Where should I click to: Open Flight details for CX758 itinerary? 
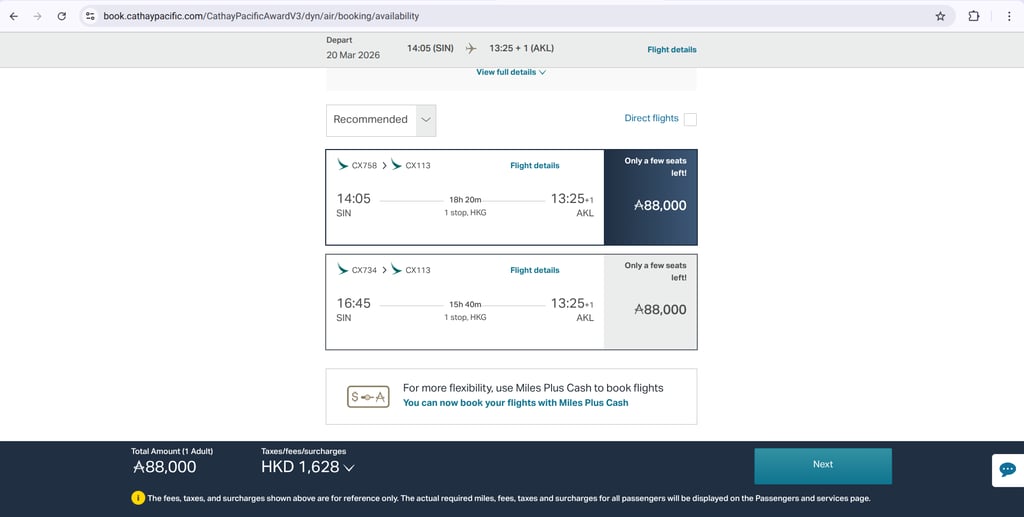535,166
